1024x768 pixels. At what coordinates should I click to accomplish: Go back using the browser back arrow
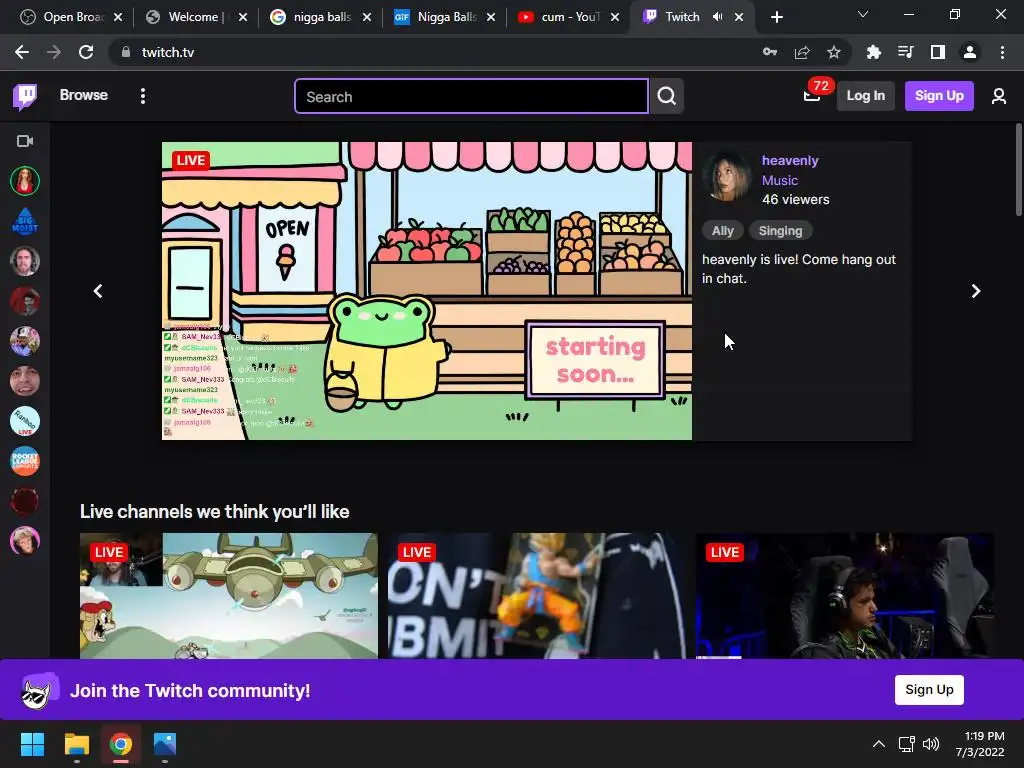point(22,52)
